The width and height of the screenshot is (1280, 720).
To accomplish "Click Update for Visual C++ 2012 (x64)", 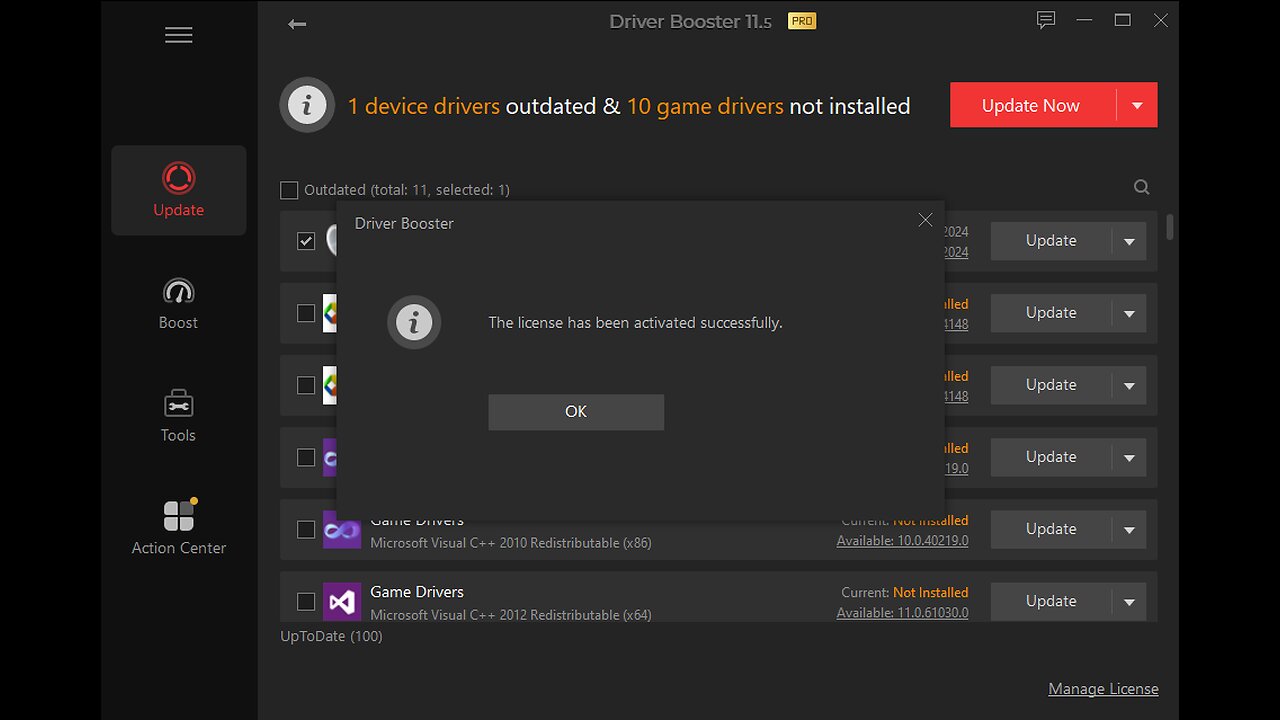I will pyautogui.click(x=1051, y=601).
